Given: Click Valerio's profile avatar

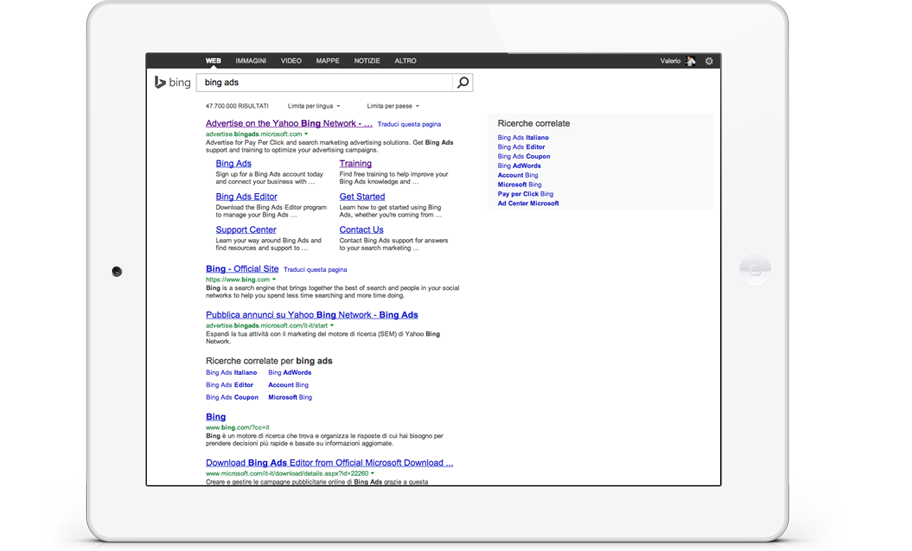Looking at the screenshot, I should pos(690,61).
